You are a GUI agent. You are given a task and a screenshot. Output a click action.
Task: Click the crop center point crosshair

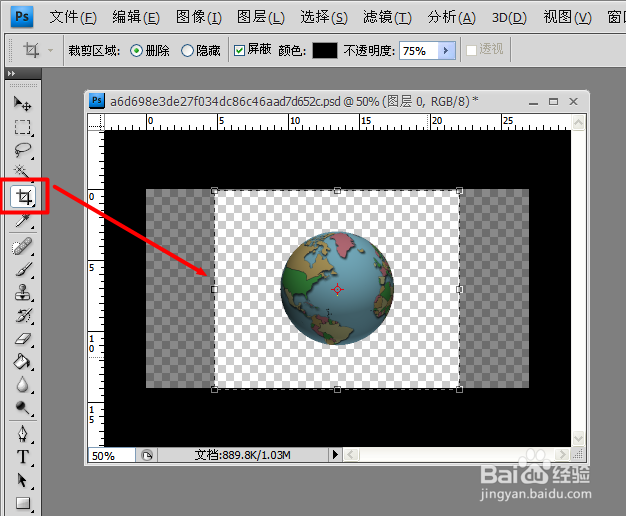pos(337,289)
